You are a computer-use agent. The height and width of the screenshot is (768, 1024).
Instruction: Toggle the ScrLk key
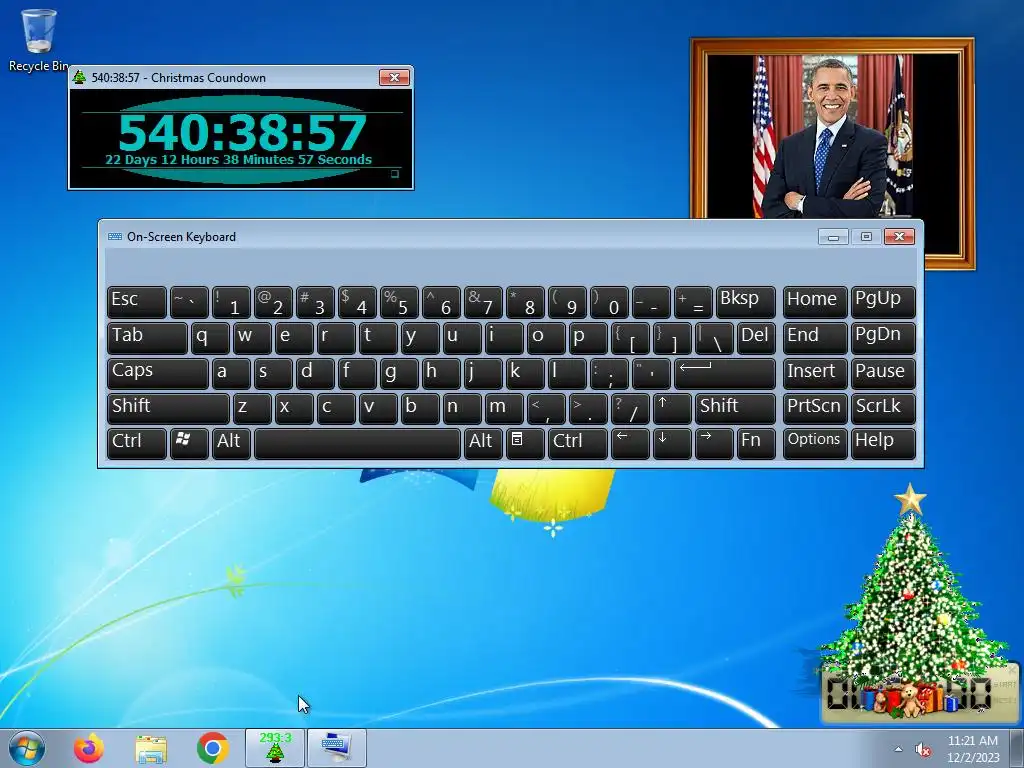point(883,408)
